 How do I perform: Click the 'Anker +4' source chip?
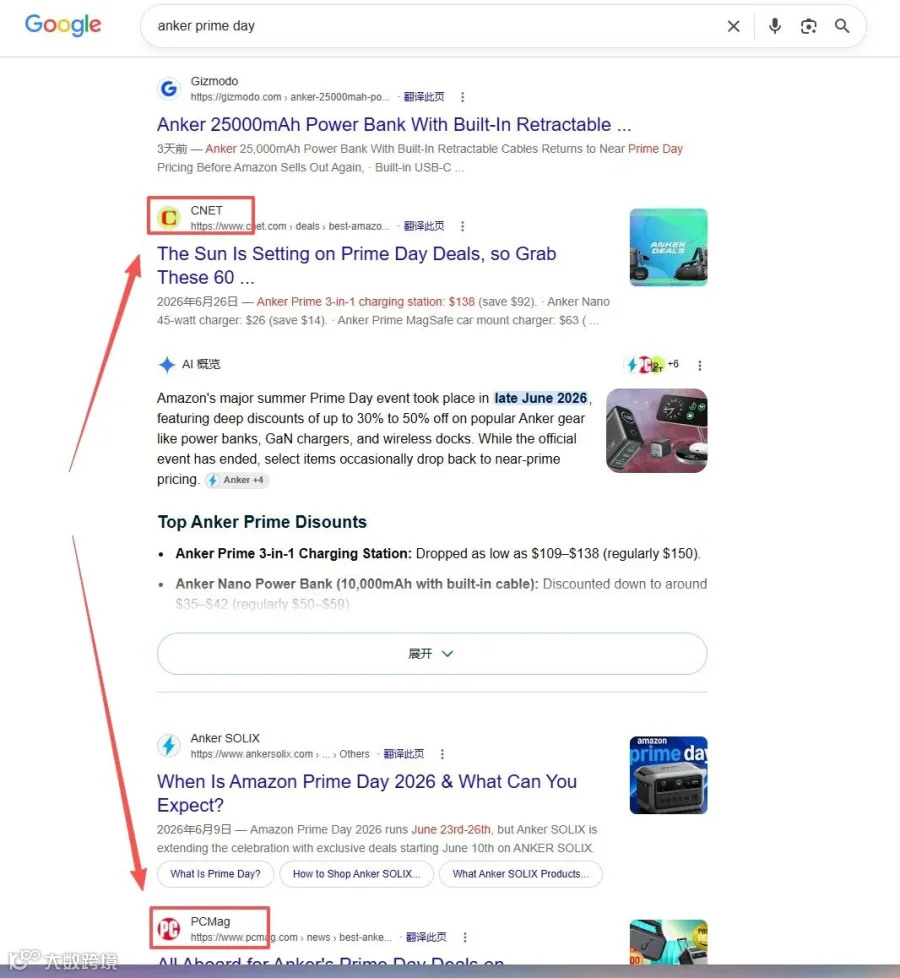(238, 480)
